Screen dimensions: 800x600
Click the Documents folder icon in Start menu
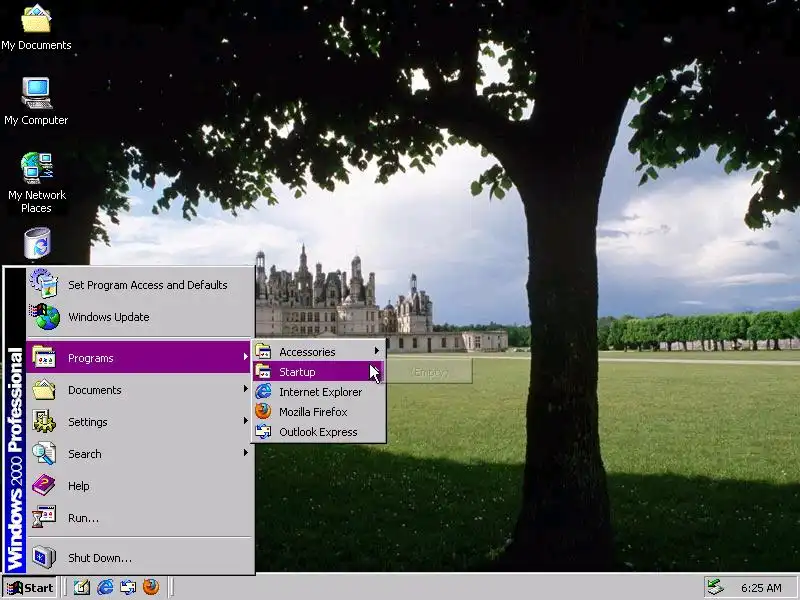[44, 390]
